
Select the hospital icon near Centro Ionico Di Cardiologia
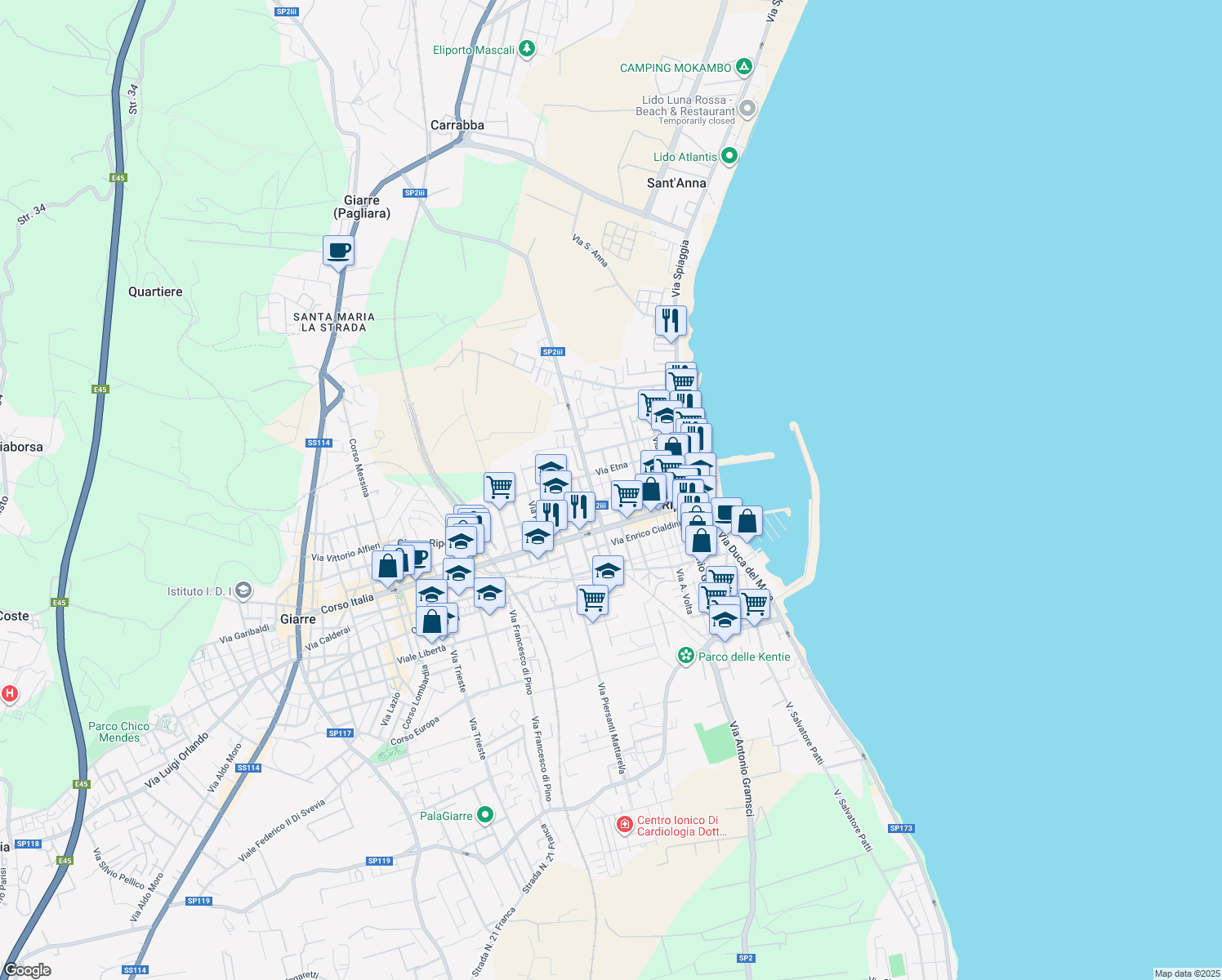(x=626, y=825)
